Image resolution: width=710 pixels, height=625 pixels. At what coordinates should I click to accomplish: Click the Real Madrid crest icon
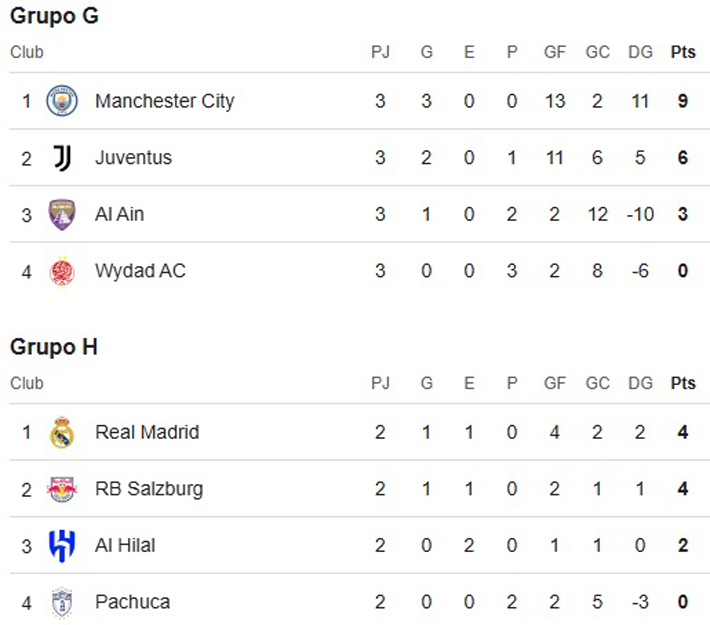pos(62,432)
